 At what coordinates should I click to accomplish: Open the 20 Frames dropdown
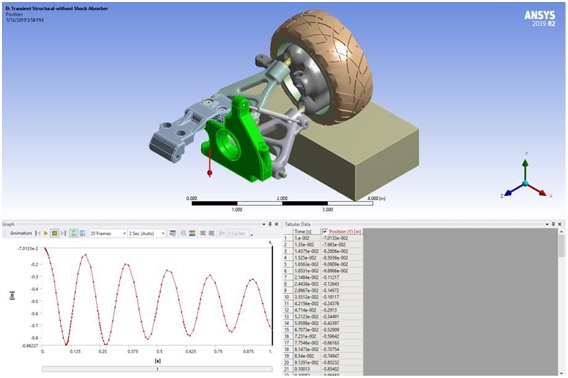108,233
